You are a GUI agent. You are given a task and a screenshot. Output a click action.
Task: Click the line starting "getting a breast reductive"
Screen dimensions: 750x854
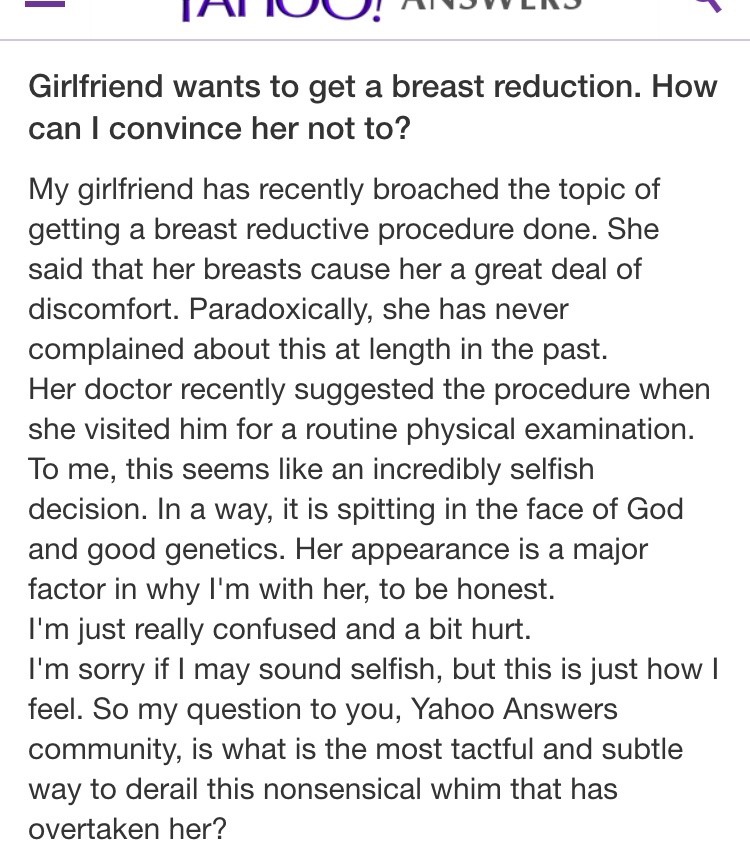point(343,229)
